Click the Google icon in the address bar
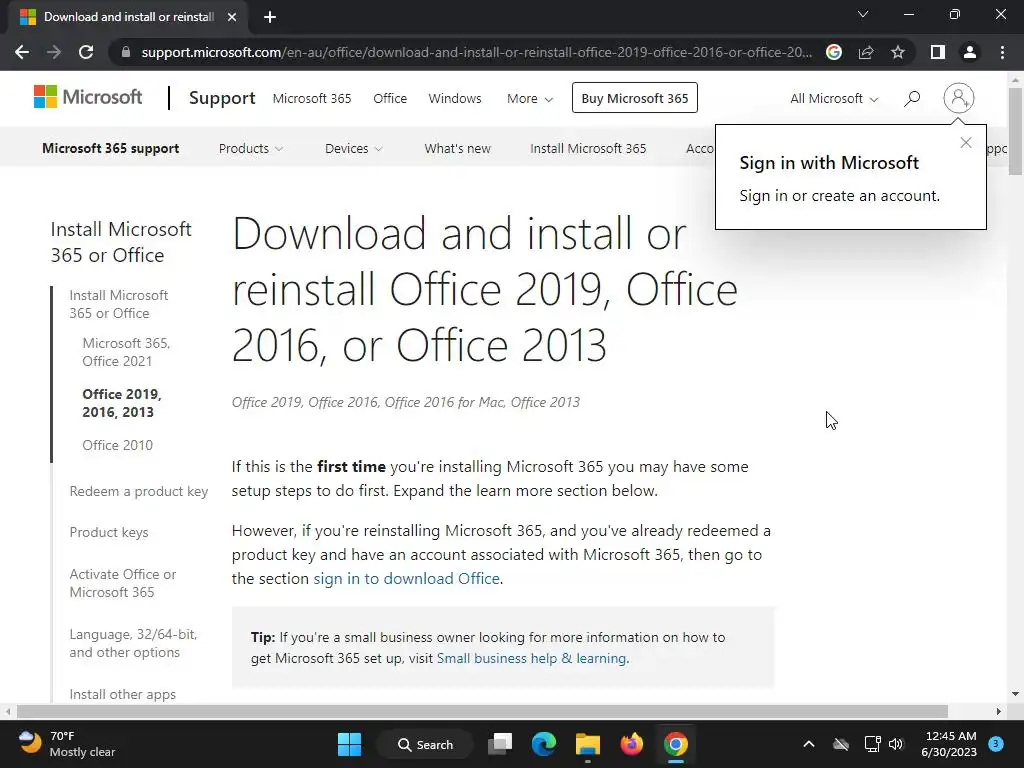 tap(834, 52)
